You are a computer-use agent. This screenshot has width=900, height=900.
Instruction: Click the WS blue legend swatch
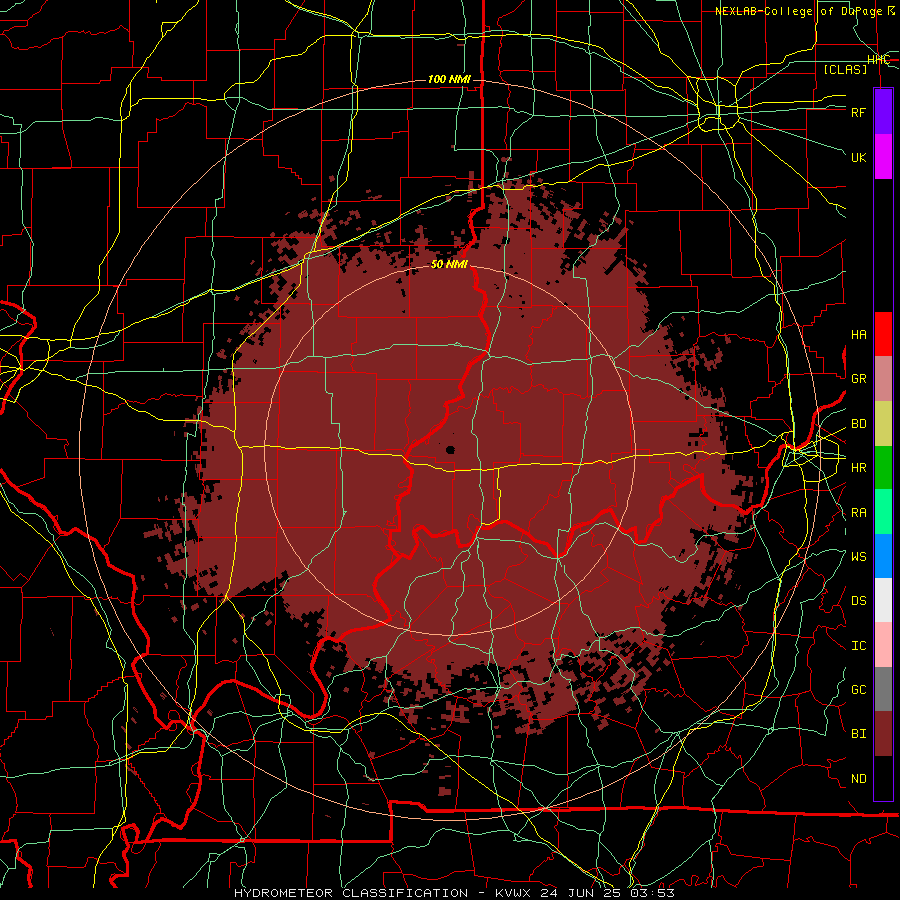pyautogui.click(x=883, y=556)
